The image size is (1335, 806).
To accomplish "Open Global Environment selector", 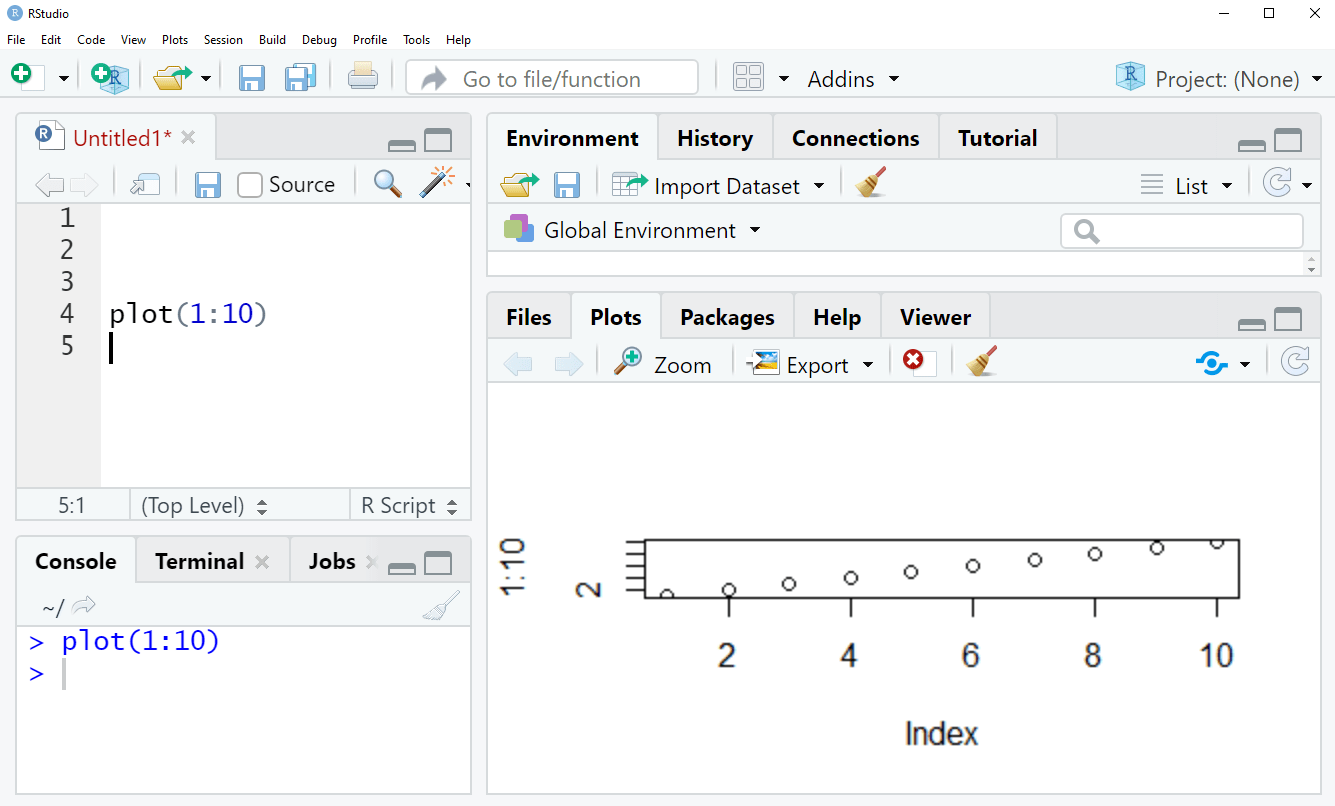I will 632,230.
